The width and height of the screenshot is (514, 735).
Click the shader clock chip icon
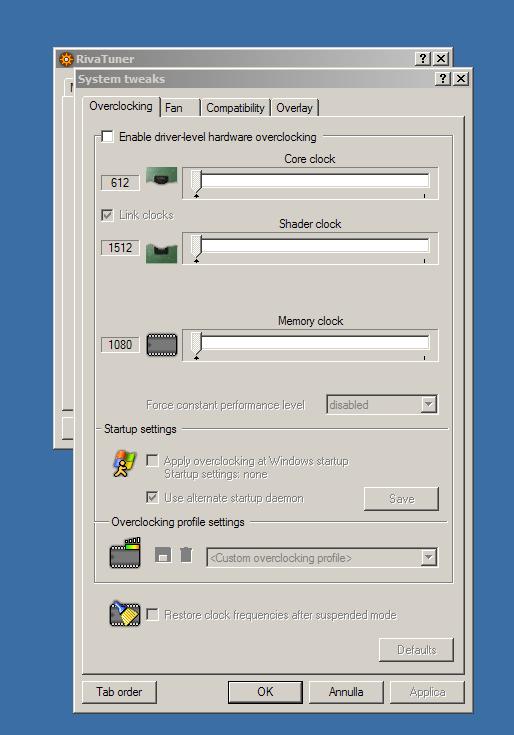(x=162, y=253)
